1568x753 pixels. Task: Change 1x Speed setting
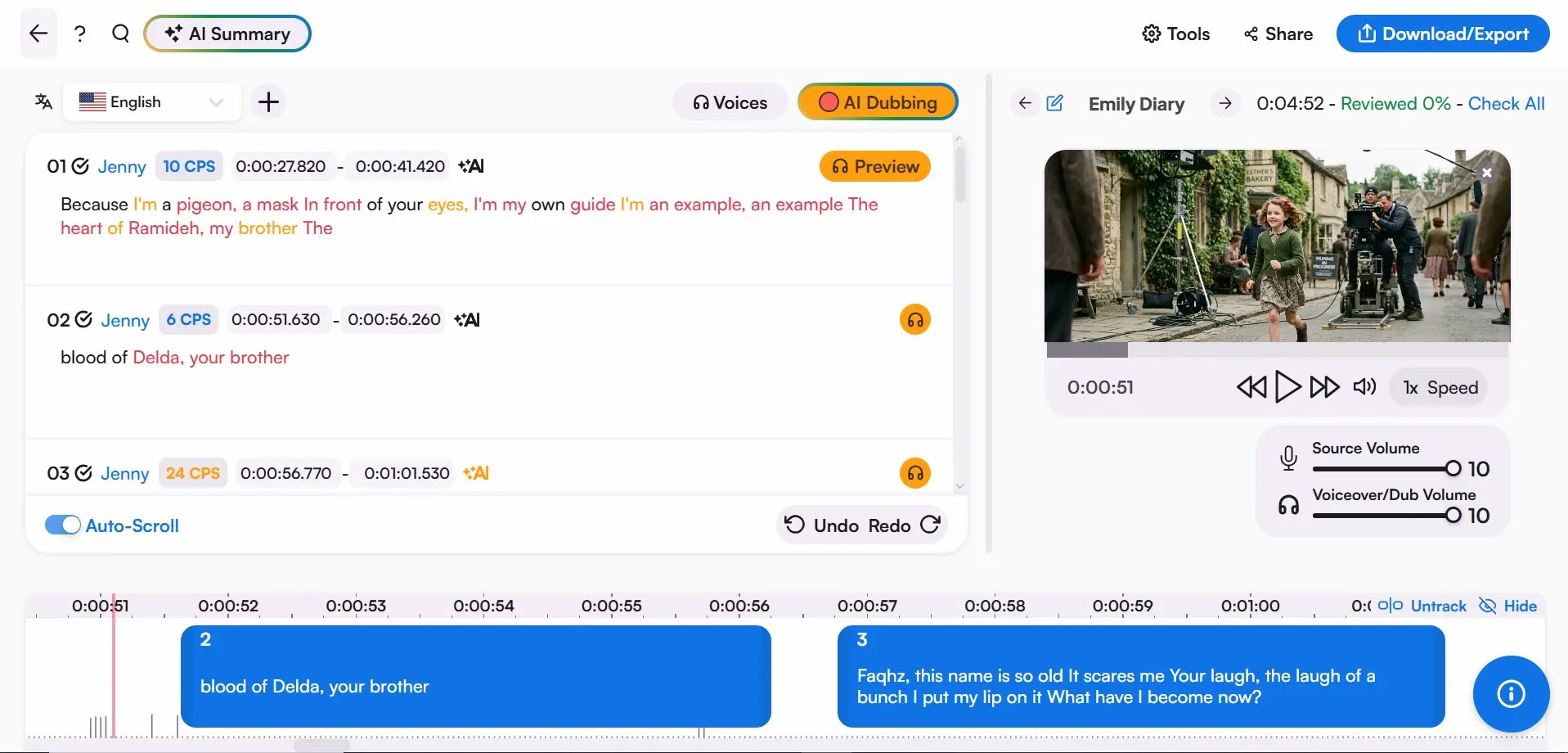[x=1440, y=387]
